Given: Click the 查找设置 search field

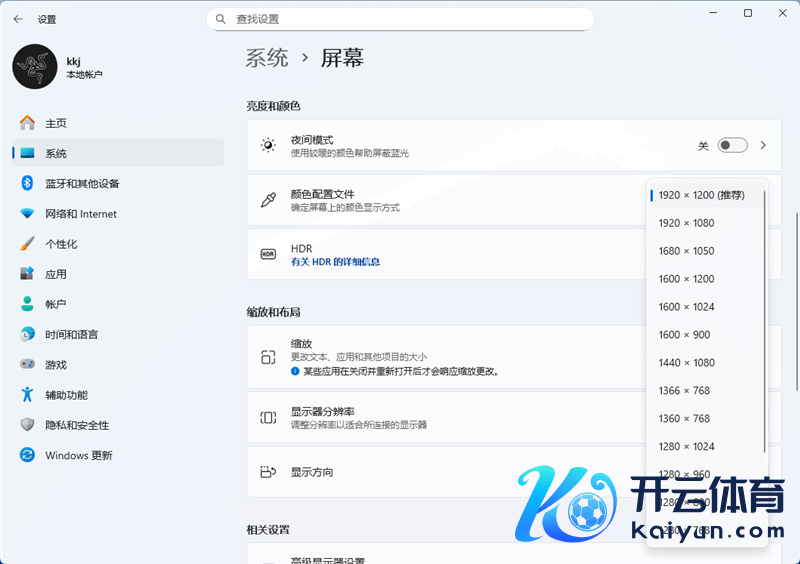Looking at the screenshot, I should point(400,19).
